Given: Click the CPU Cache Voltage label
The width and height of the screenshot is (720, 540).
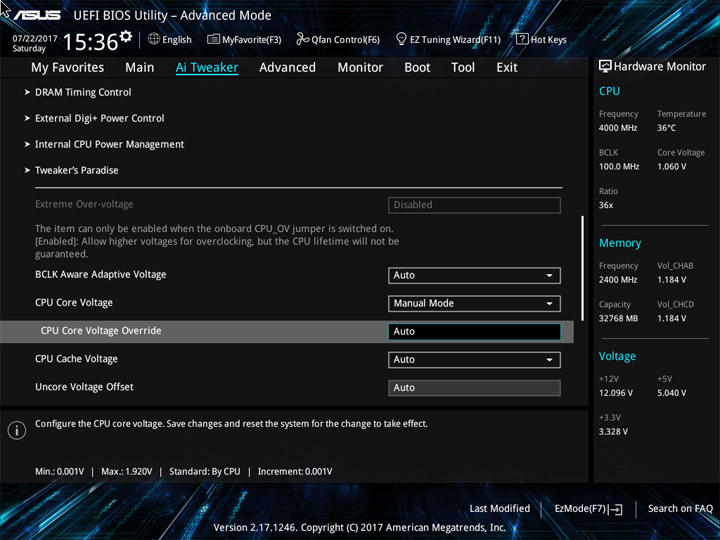Looking at the screenshot, I should pos(76,359).
